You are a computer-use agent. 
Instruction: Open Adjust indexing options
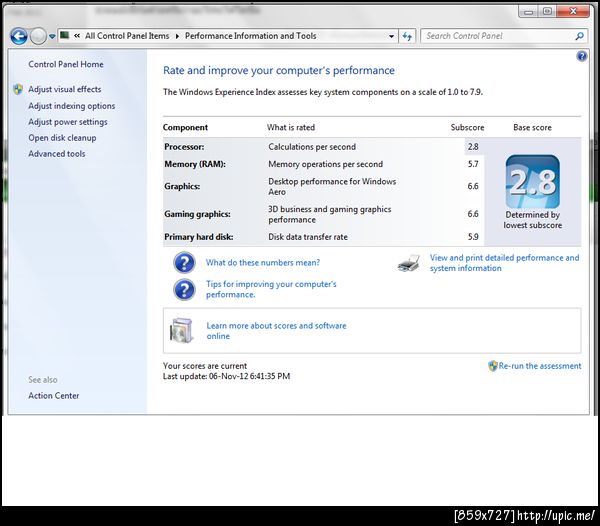pos(72,106)
